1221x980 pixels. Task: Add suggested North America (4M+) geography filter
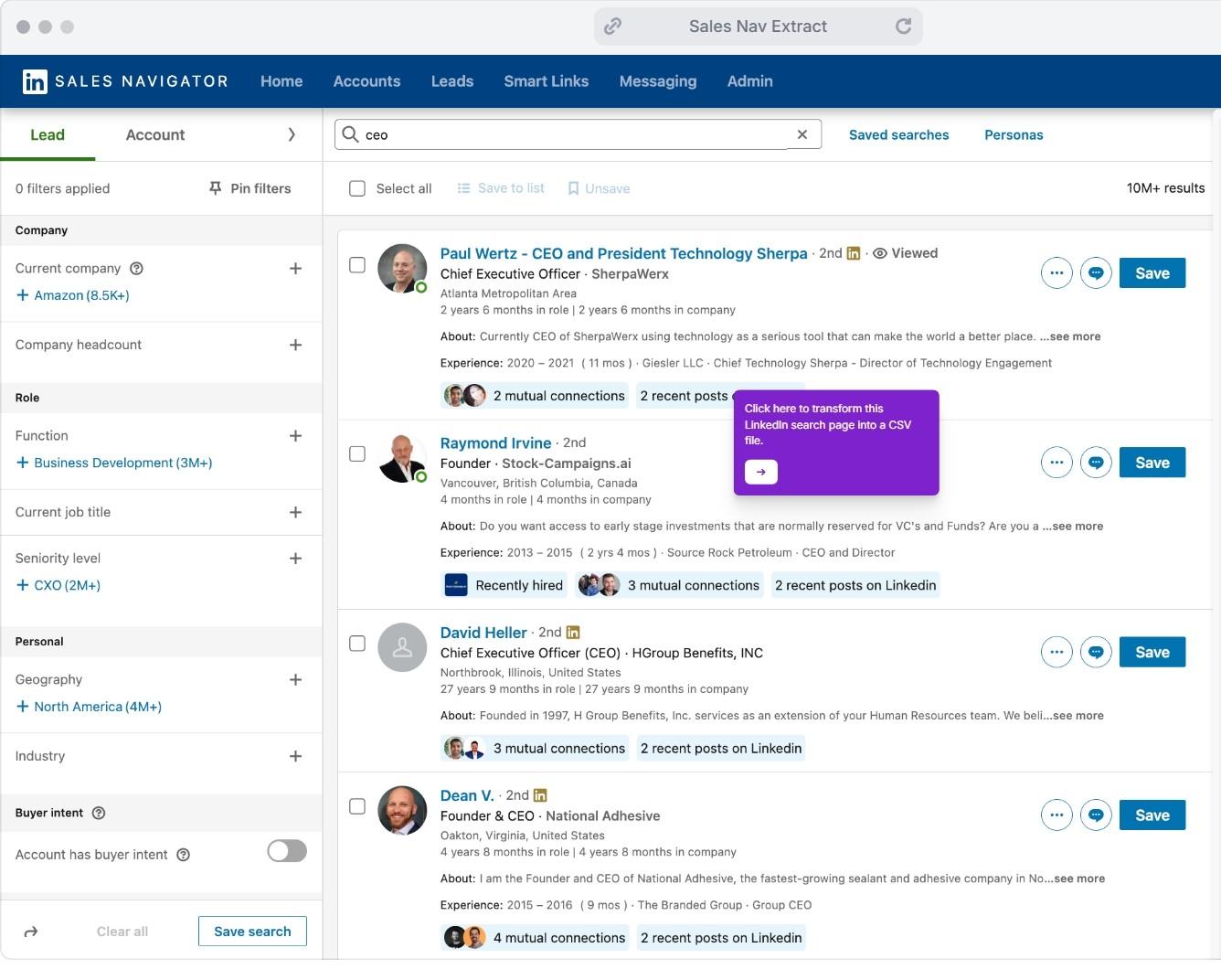[89, 707]
